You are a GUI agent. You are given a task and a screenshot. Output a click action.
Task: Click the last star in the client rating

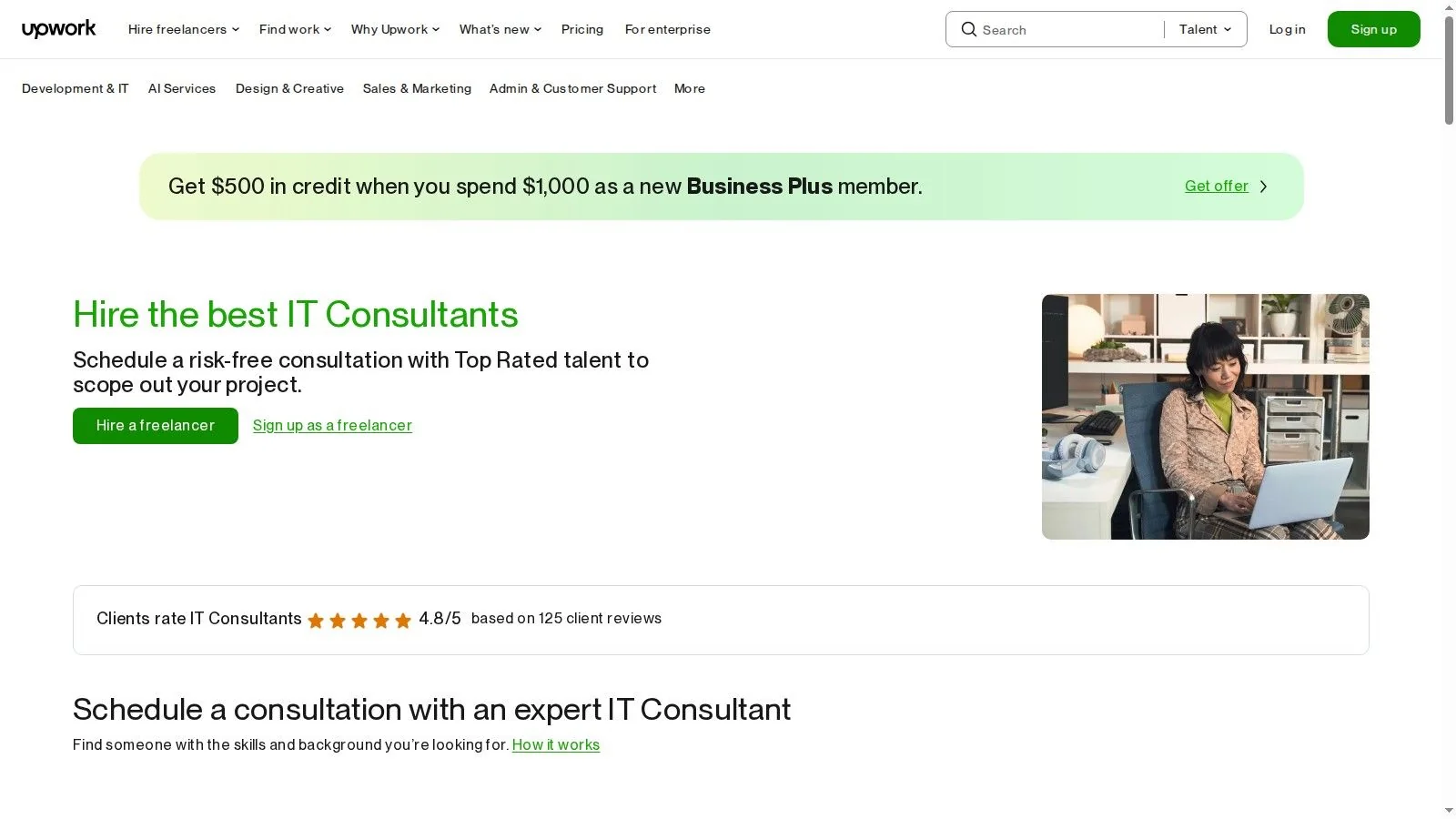(403, 620)
